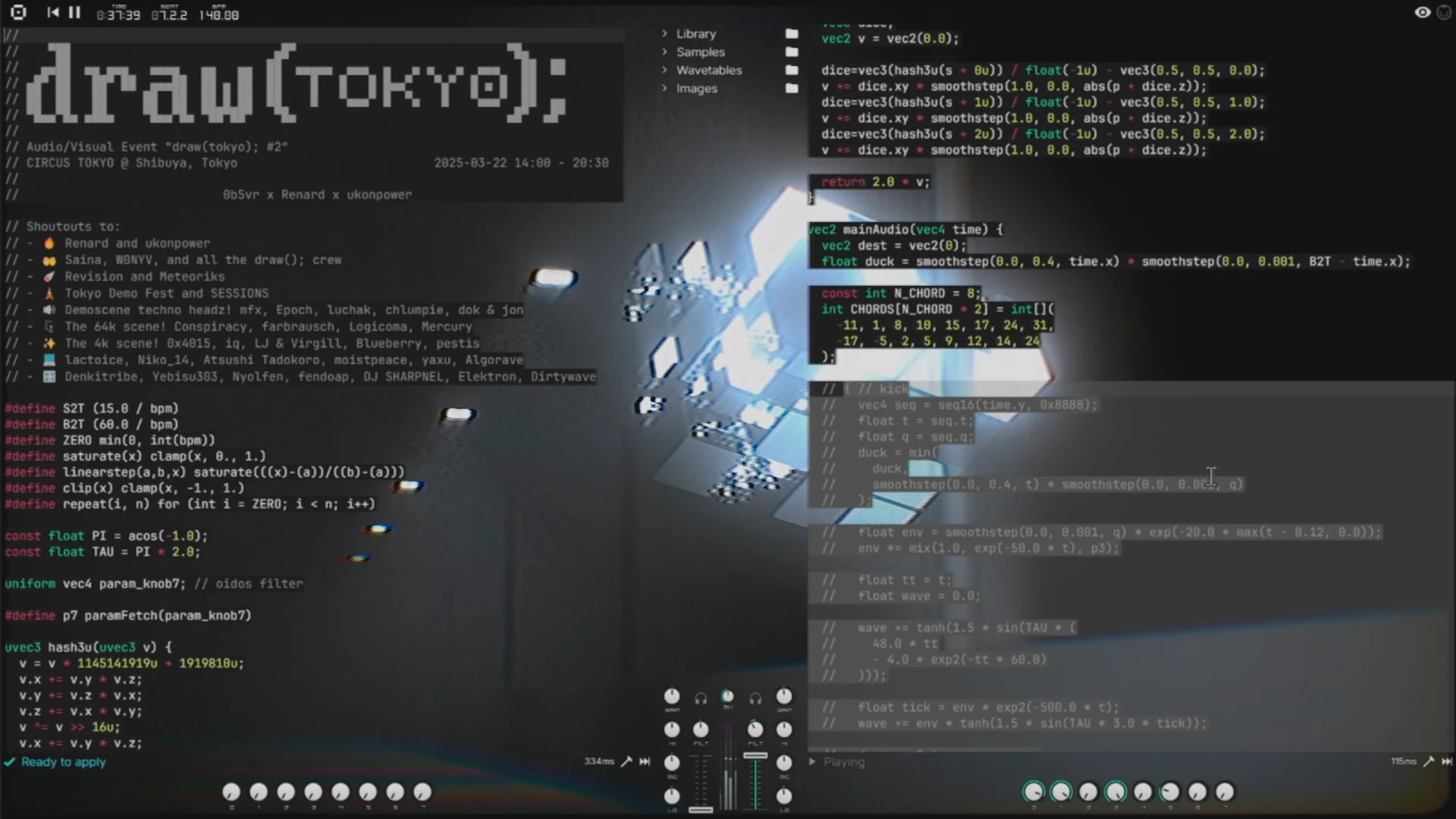The height and width of the screenshot is (819, 1456).
Task: Pause the playback
Action: click(74, 12)
